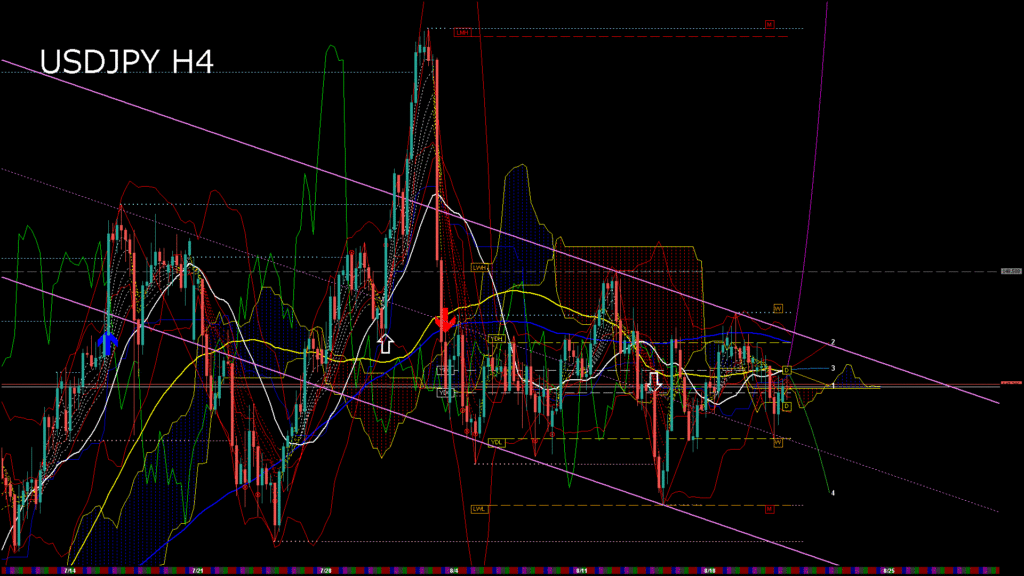The width and height of the screenshot is (1024, 576).
Task: Select the 7/14 date marker
Action: click(70, 571)
